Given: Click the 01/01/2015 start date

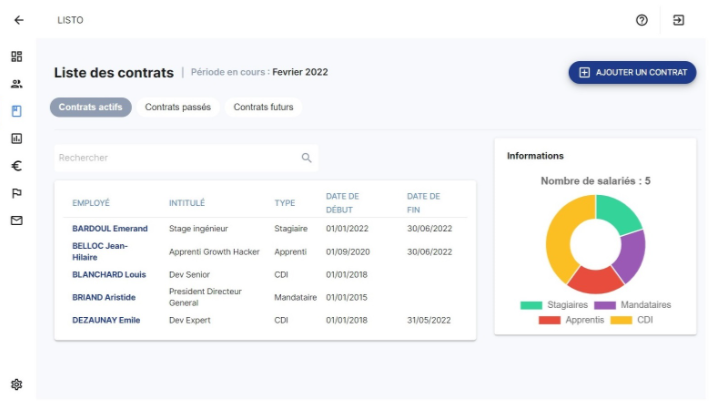Looking at the screenshot, I should coord(346,297).
